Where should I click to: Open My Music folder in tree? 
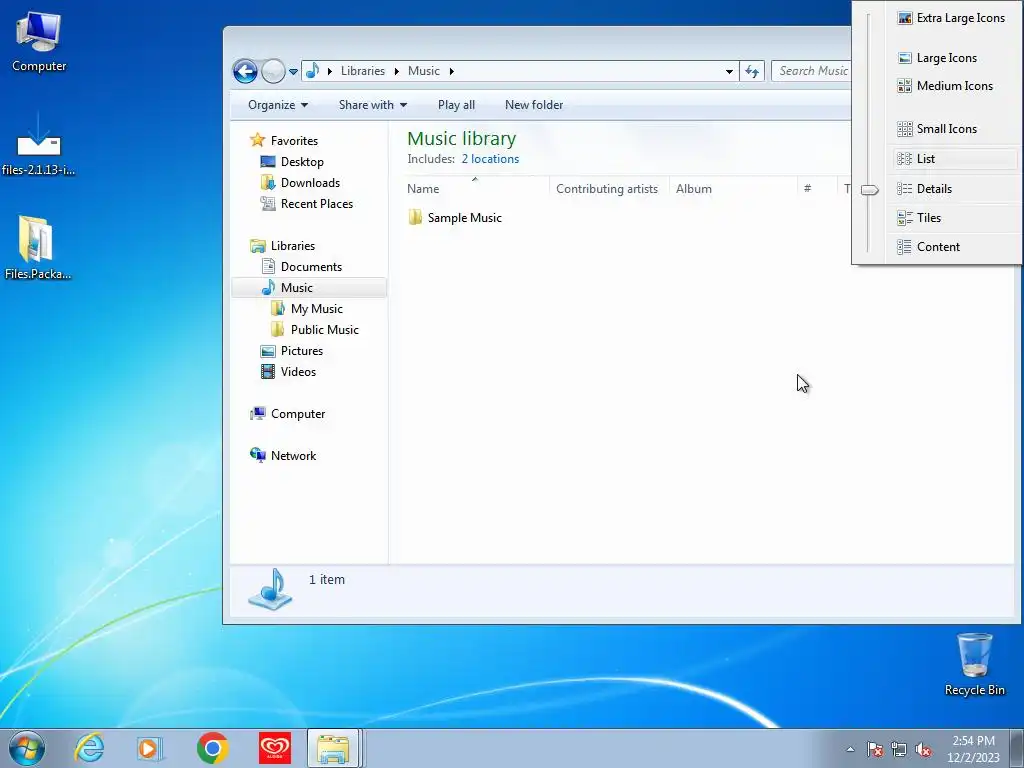pyautogui.click(x=316, y=309)
